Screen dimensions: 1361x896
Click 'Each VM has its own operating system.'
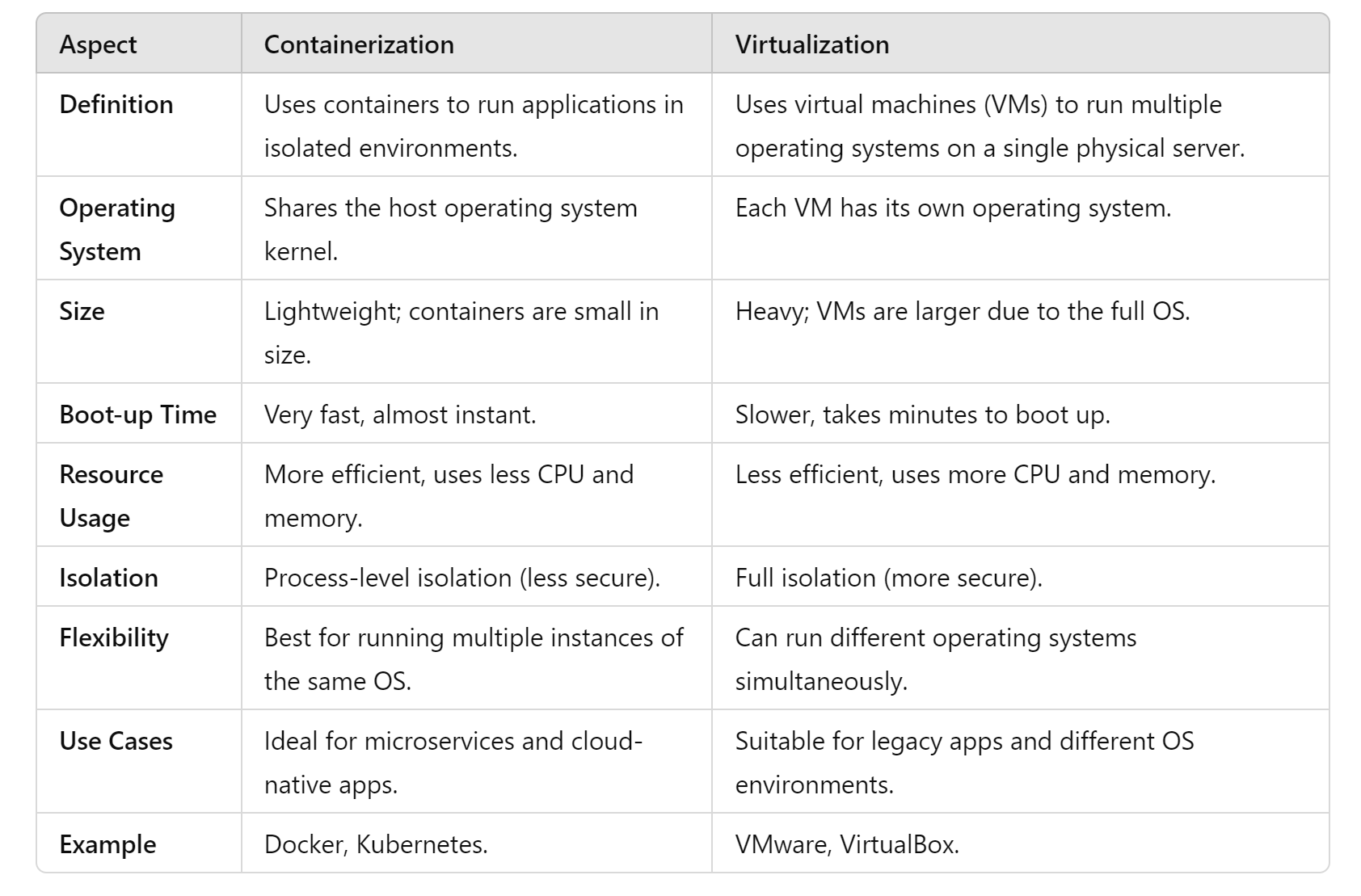[x=954, y=208]
